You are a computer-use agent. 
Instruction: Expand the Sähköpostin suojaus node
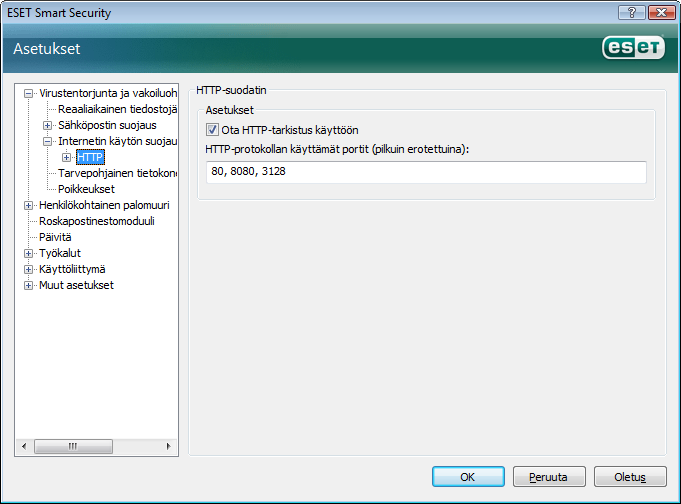point(47,126)
